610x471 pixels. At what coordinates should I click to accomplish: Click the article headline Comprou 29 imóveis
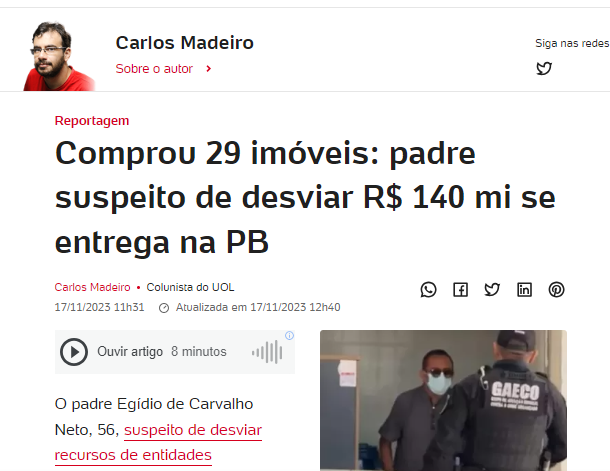tap(305, 198)
